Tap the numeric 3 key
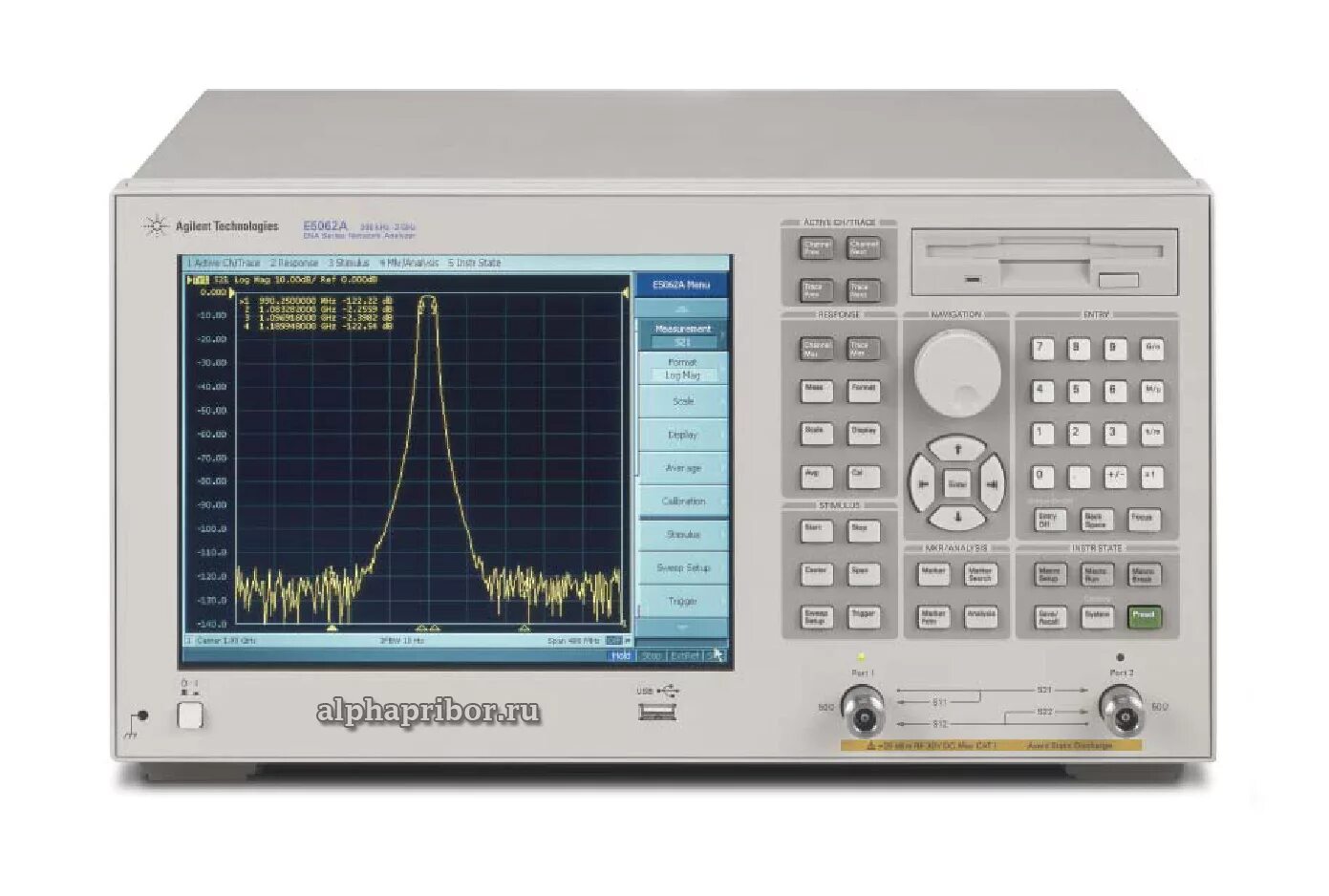Image resolution: width=1329 pixels, height=896 pixels. tap(1114, 434)
